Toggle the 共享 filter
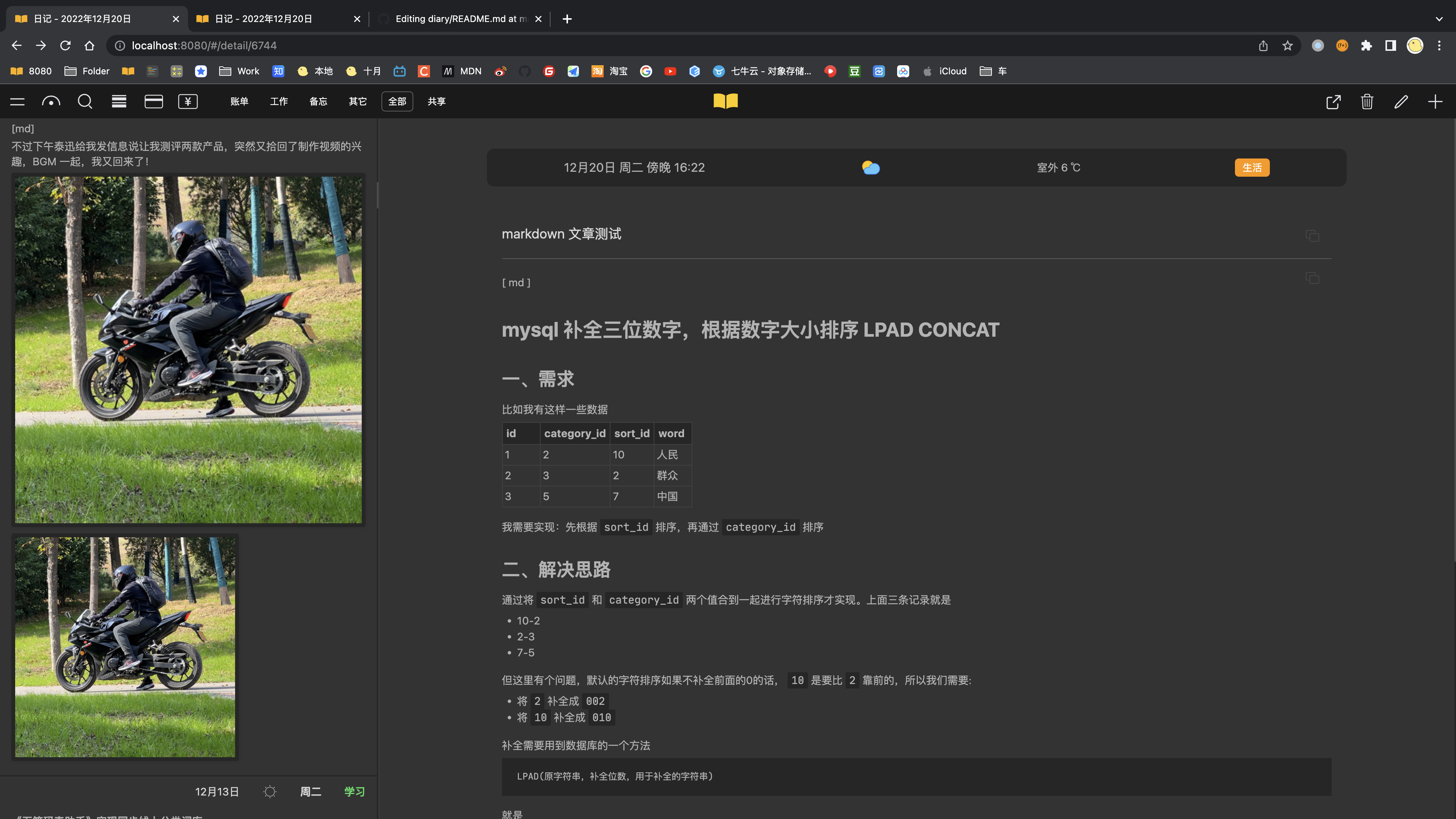This screenshot has height=819, width=1456. pos(436,102)
